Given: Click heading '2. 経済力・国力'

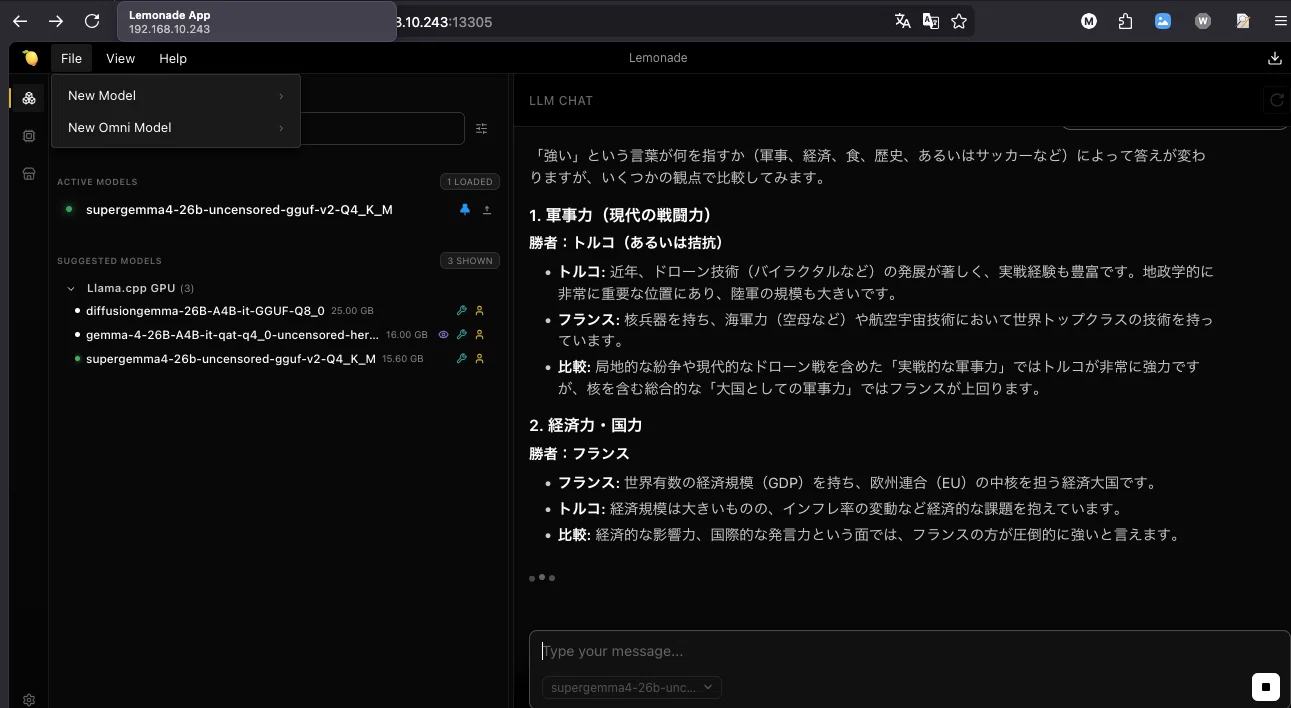Looking at the screenshot, I should point(585,425).
